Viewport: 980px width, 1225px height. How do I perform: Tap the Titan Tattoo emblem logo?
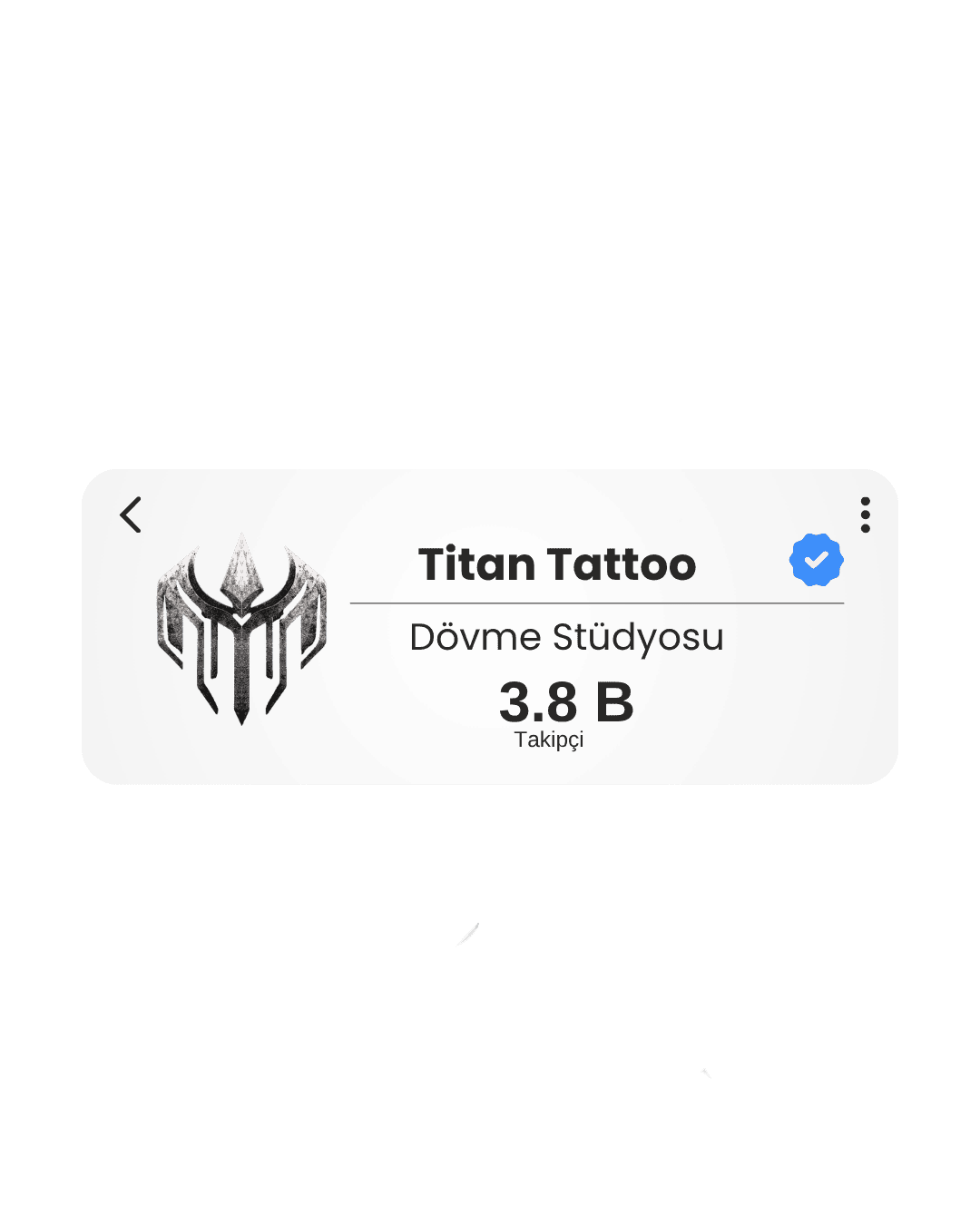tap(241, 629)
